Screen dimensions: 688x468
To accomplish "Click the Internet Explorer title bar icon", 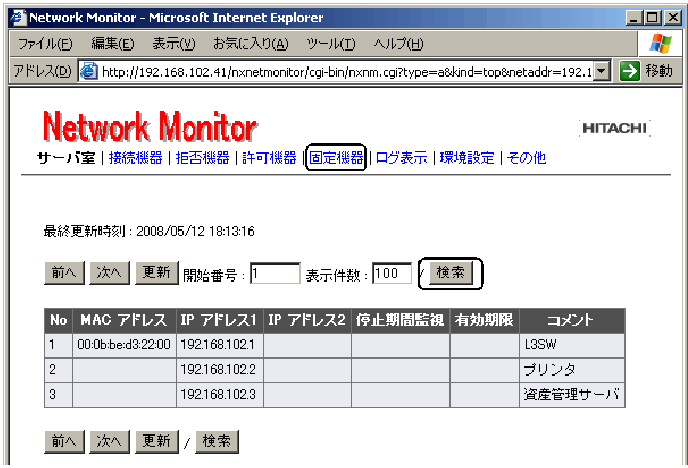I will click(x=18, y=18).
